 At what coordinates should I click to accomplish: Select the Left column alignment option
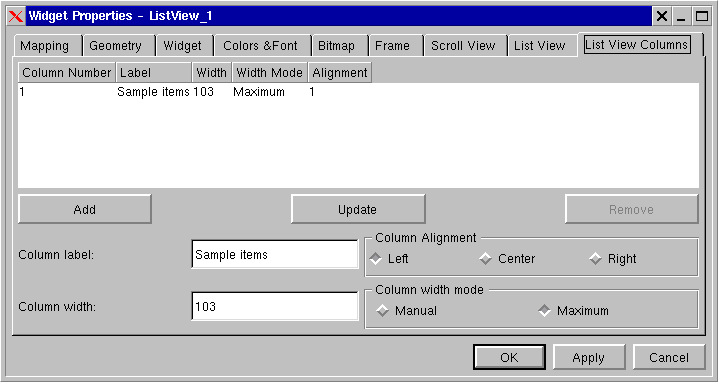[389, 259]
